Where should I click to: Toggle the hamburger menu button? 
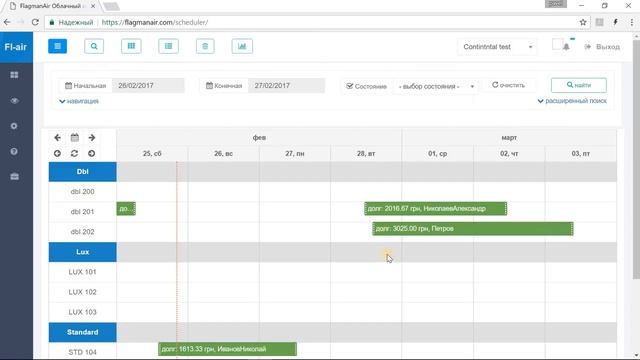click(58, 46)
